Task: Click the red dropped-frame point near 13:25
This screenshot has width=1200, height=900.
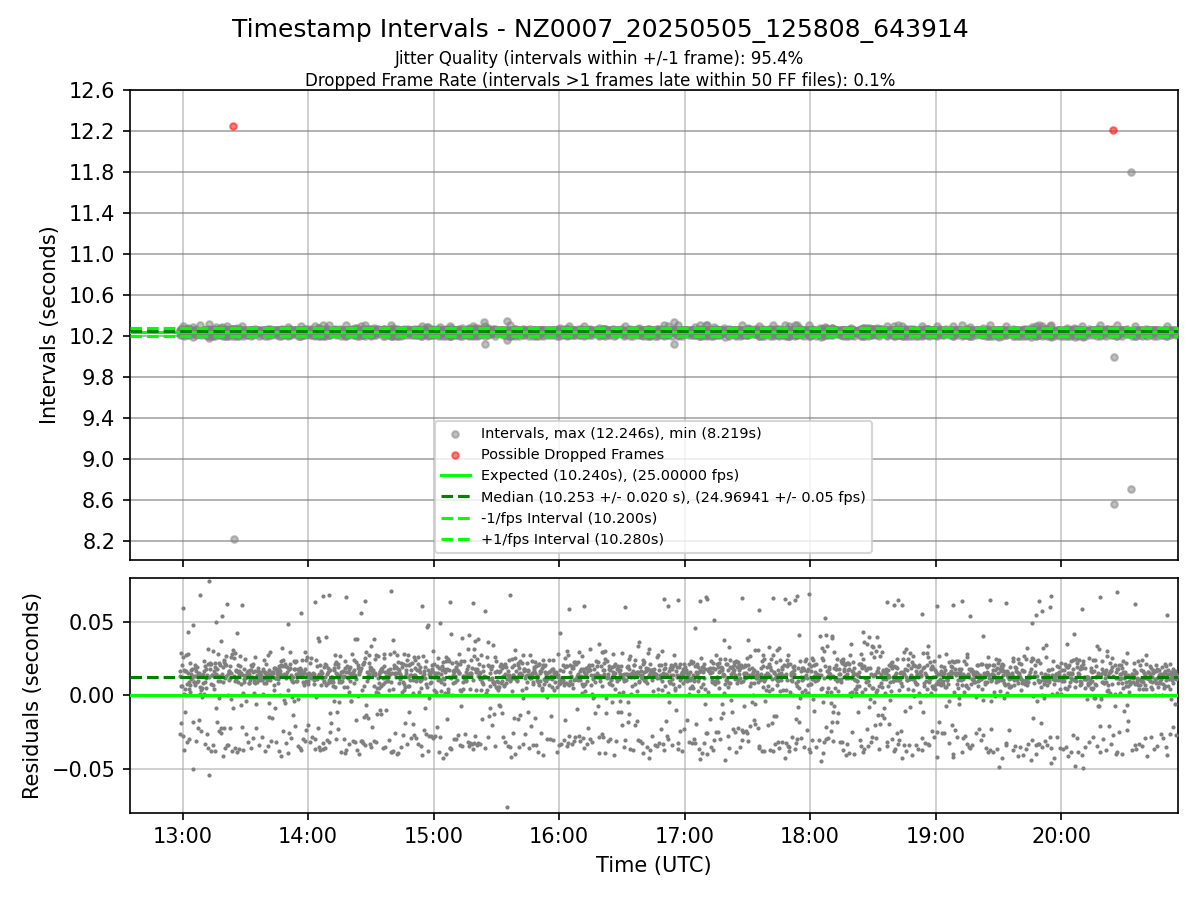Action: tap(233, 126)
